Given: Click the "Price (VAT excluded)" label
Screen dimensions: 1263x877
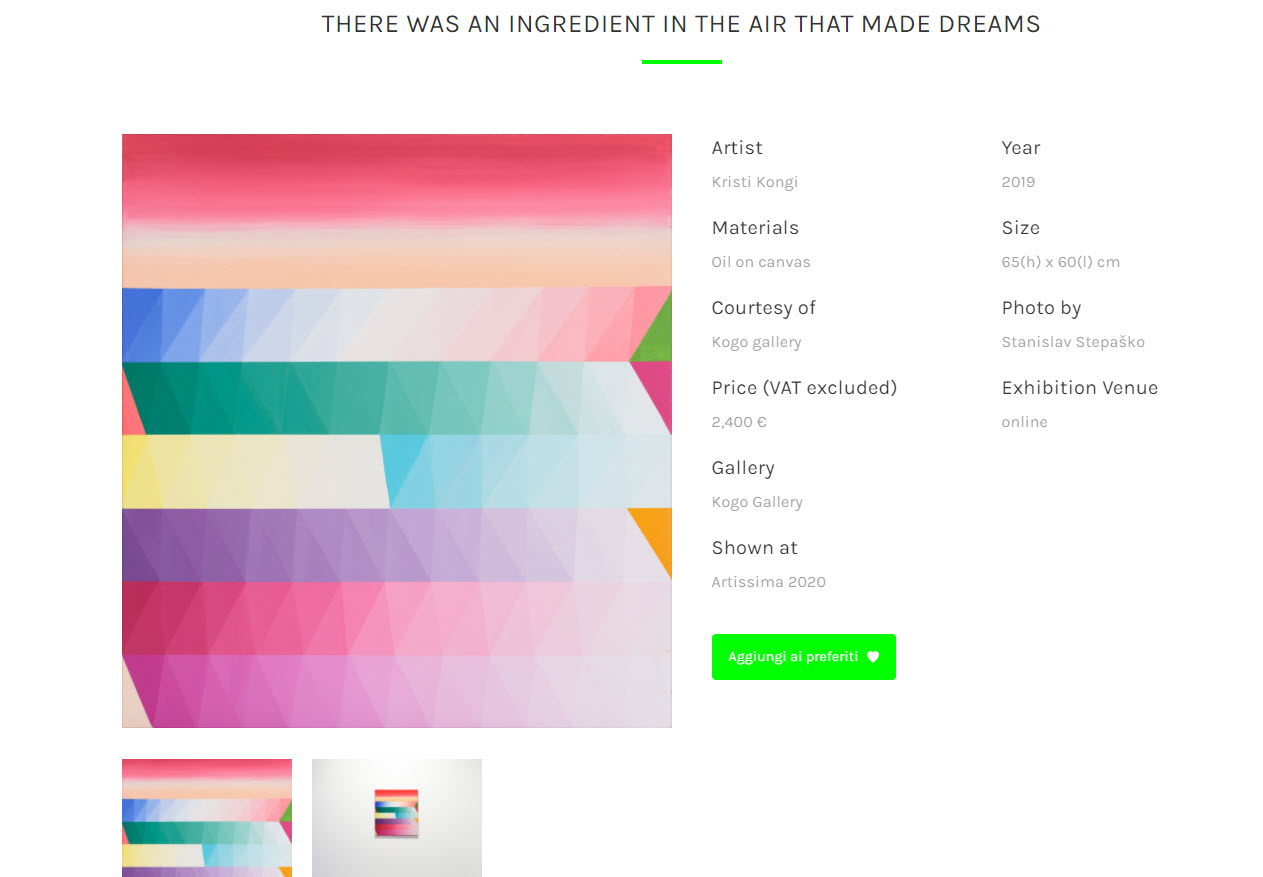Looking at the screenshot, I should [804, 388].
